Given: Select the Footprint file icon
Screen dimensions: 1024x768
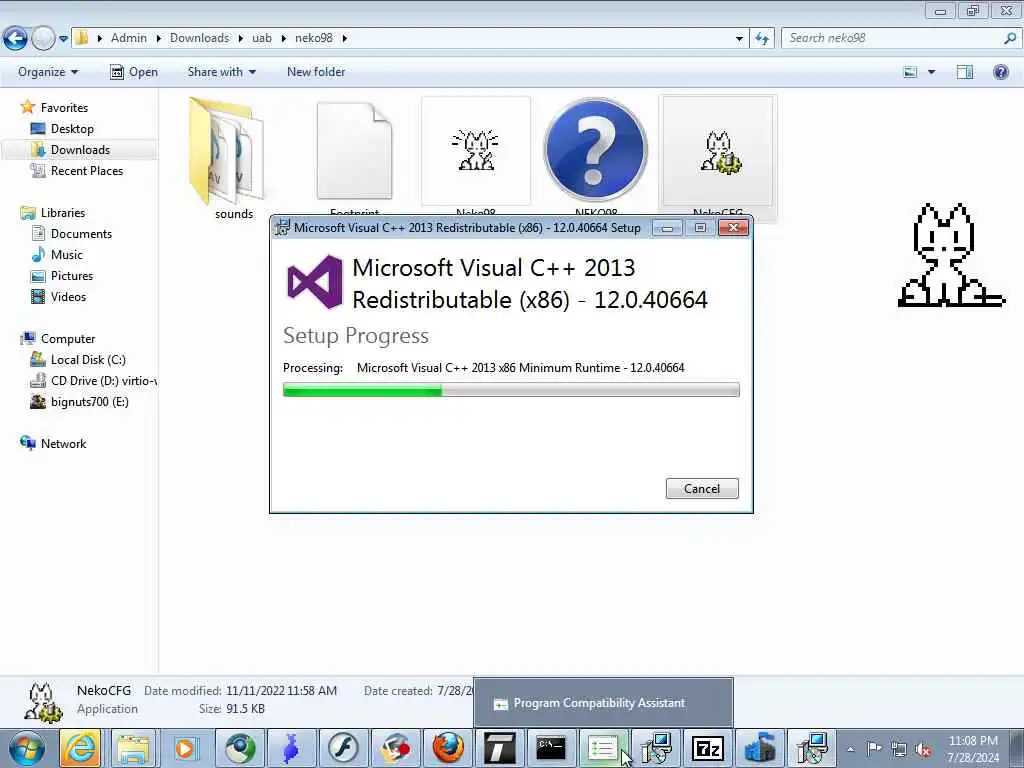Looking at the screenshot, I should 354,152.
